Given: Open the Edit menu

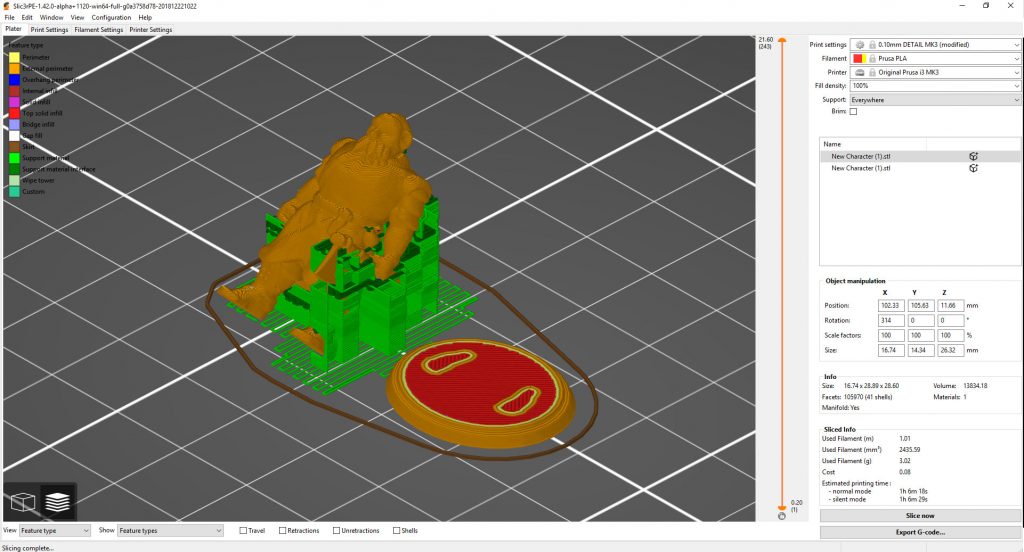Looking at the screenshot, I should (27, 18).
